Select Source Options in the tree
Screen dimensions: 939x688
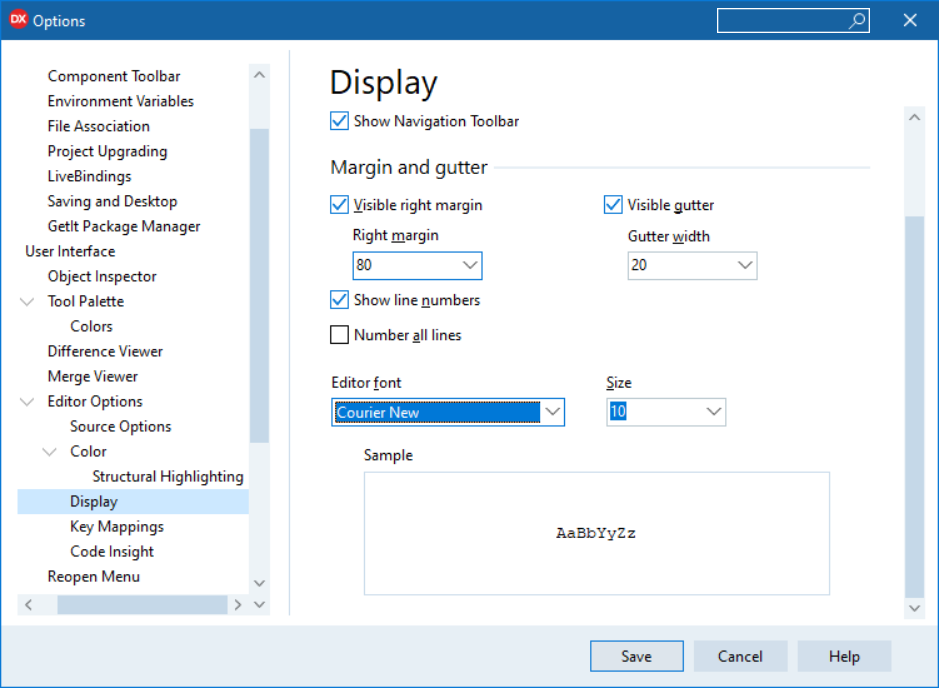click(120, 426)
